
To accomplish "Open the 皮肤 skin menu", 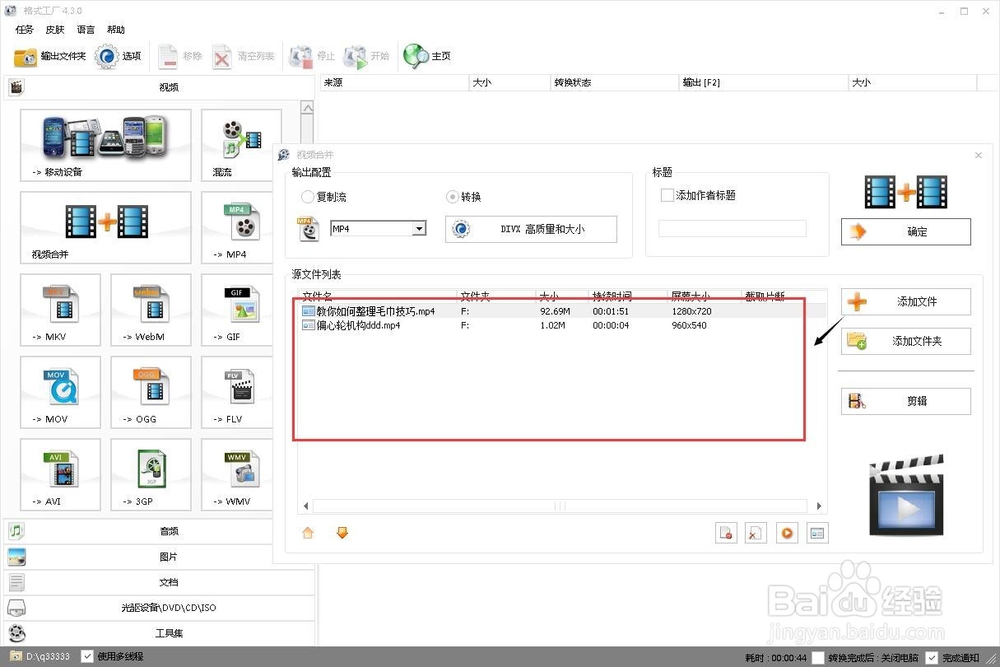I will coord(55,29).
